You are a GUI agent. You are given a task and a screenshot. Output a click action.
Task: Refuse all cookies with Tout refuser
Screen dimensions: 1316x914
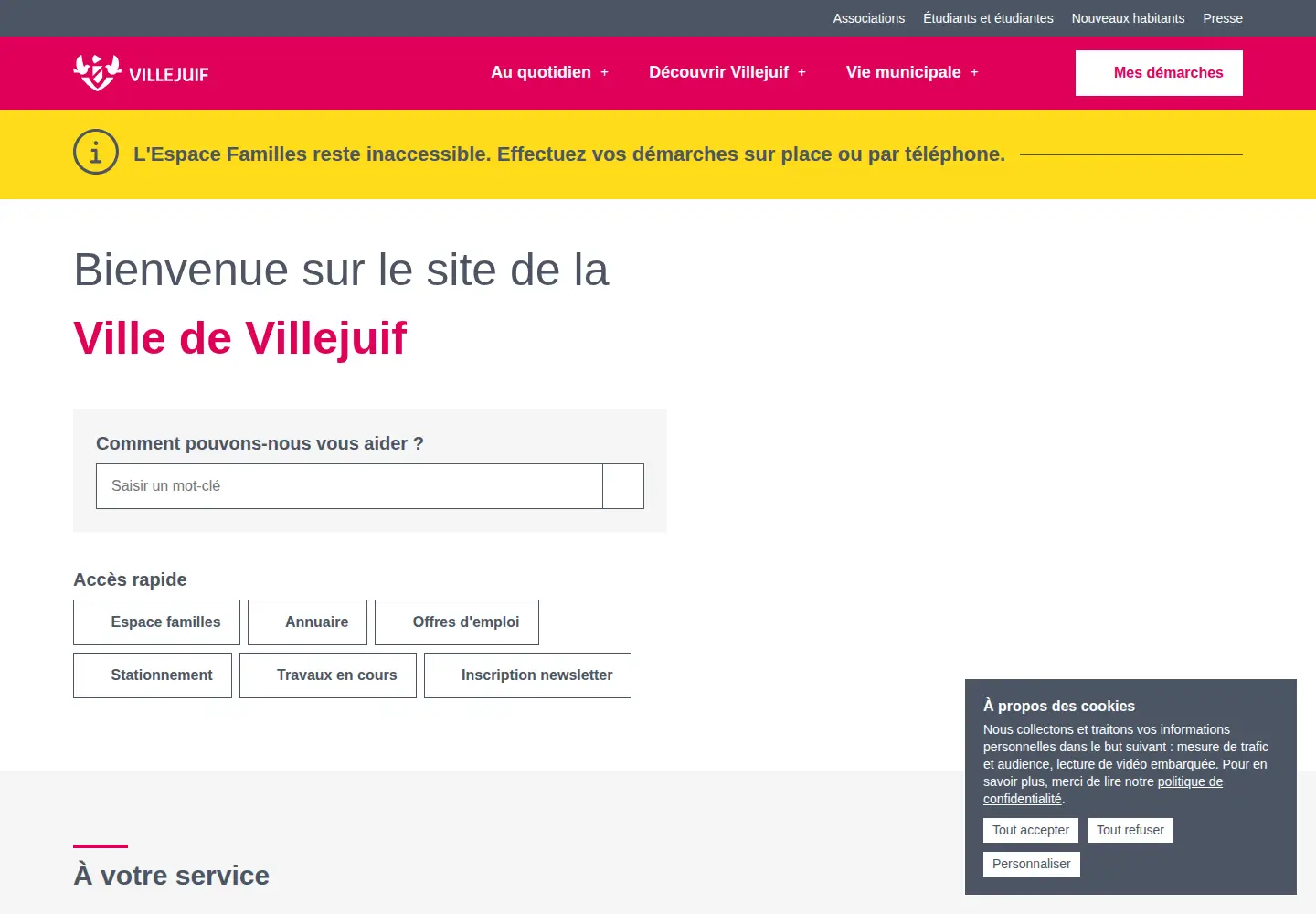(1130, 830)
